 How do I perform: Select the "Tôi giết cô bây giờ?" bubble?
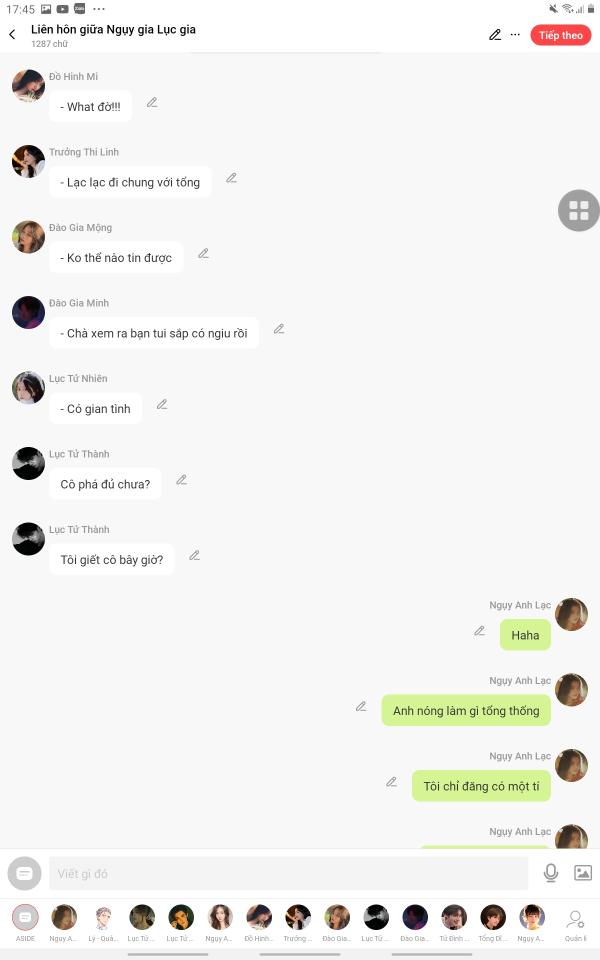[x=112, y=560]
